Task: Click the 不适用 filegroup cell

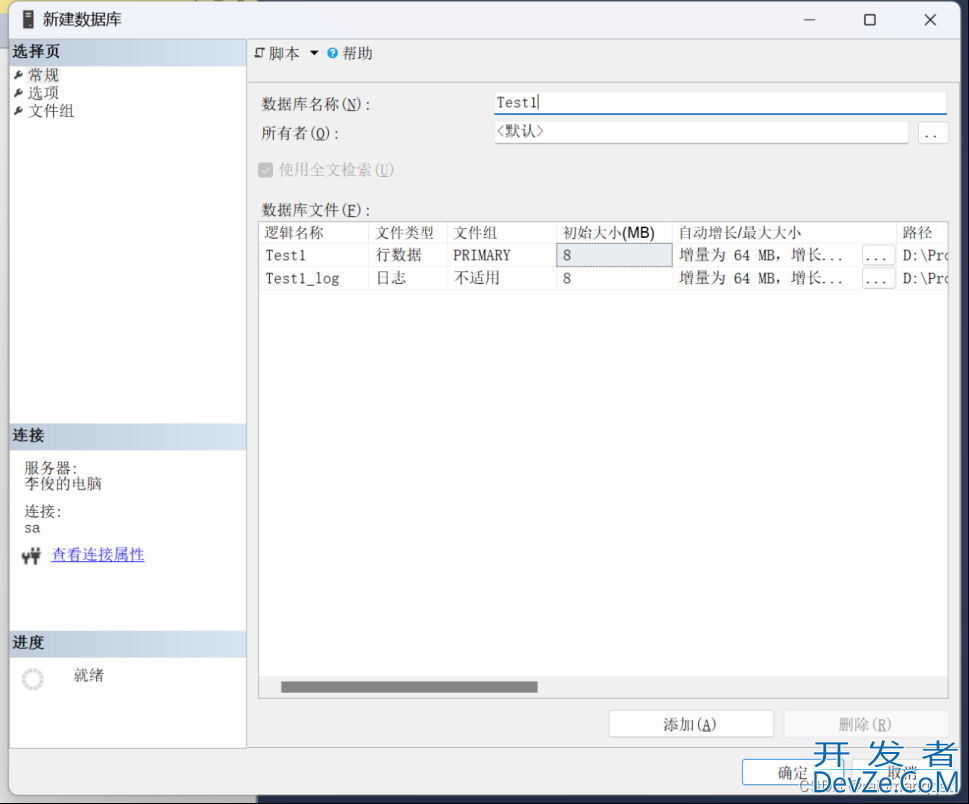Action: click(501, 278)
